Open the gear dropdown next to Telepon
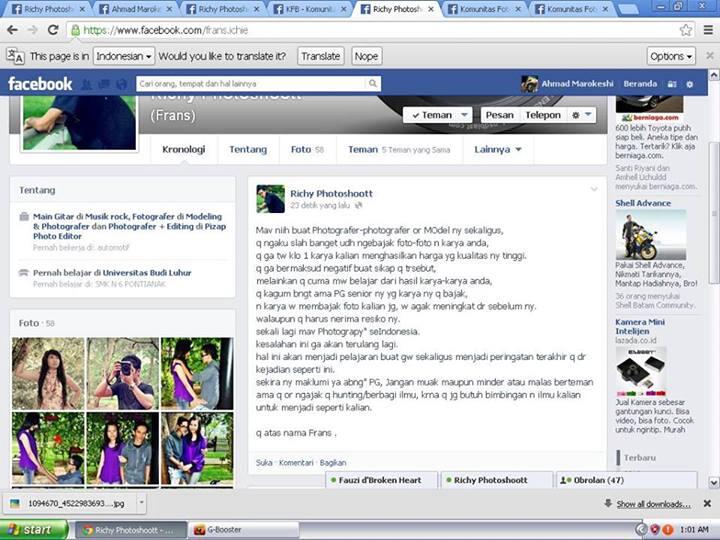720x540 pixels. (x=581, y=115)
